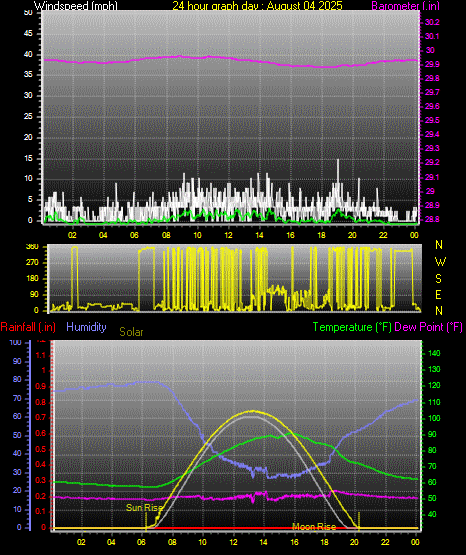Screen dimensions: 466x555
Task: Select the Dew Point (°F) legend label
Action: 428,327
